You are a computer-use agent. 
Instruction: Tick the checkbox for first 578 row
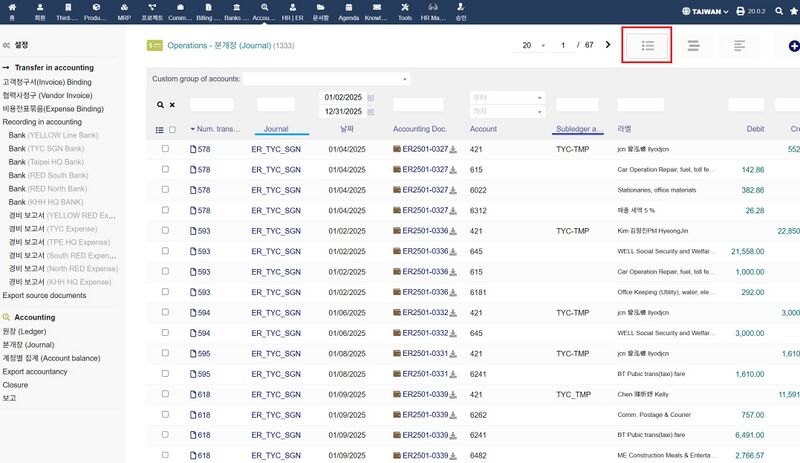165,149
